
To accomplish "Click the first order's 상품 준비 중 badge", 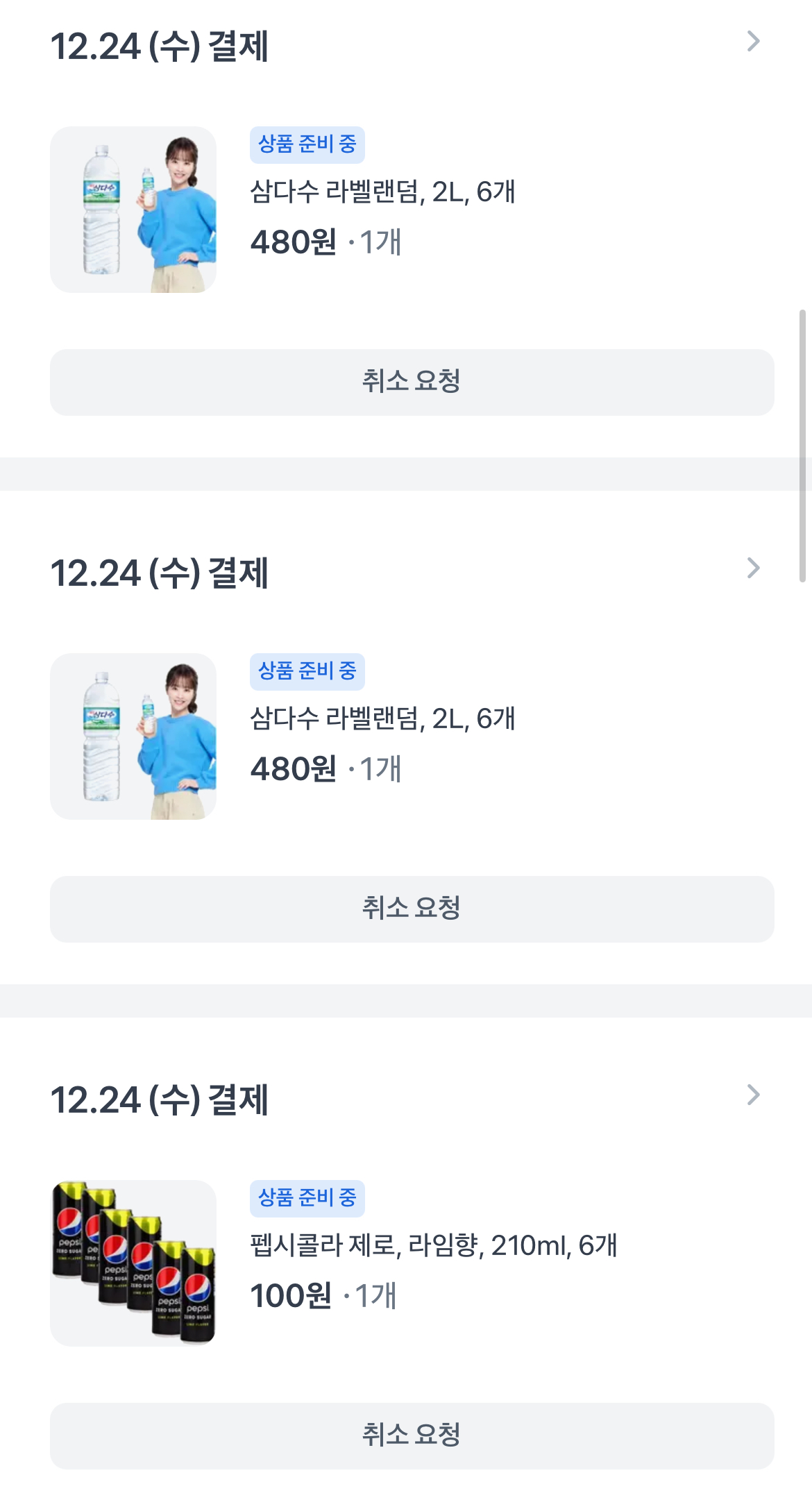I will coord(307,144).
